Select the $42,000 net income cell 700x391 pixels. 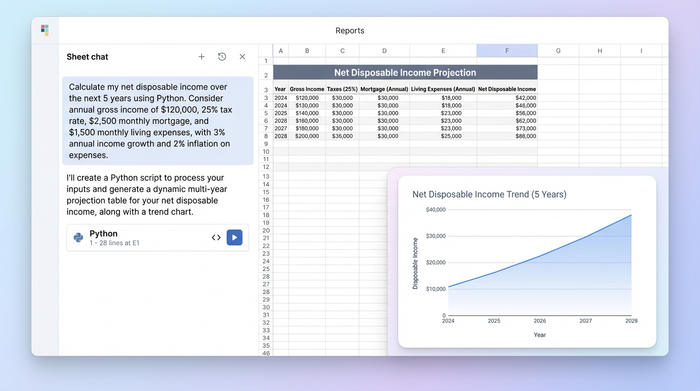pos(507,98)
